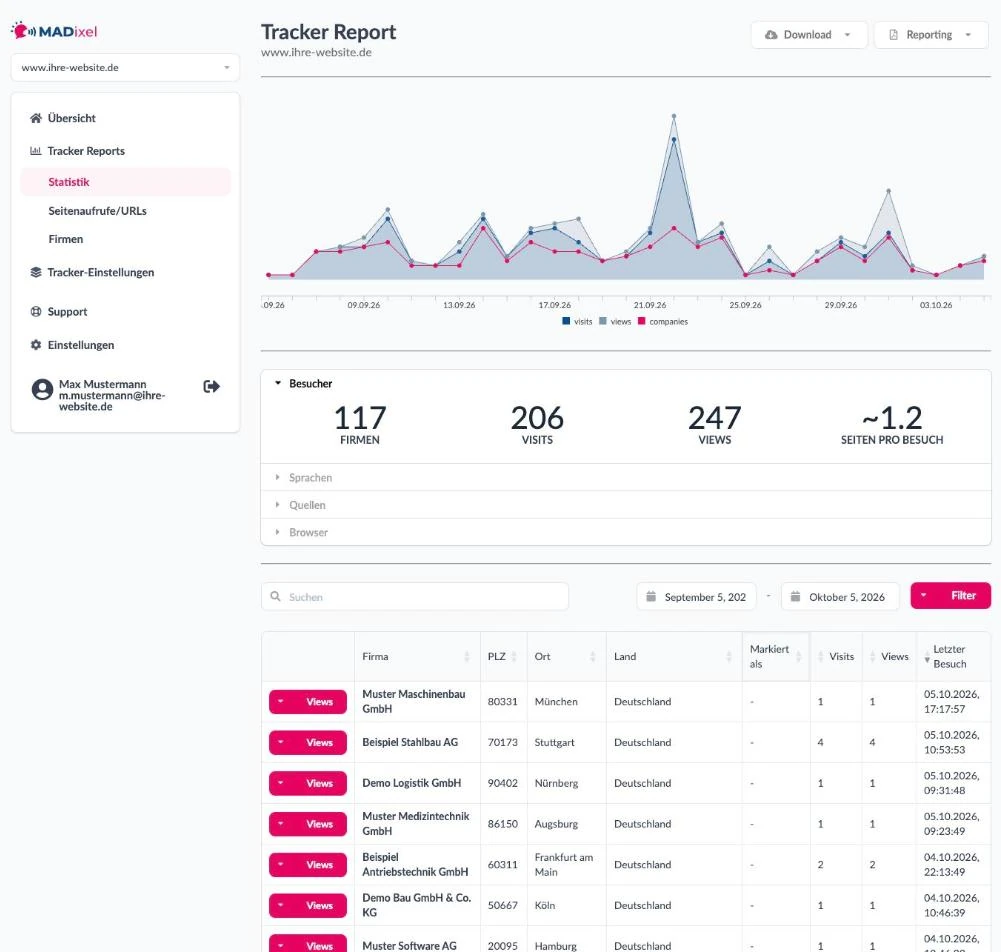Image resolution: width=1001 pixels, height=952 pixels.
Task: Expand the Quellen section
Action: tap(626, 505)
